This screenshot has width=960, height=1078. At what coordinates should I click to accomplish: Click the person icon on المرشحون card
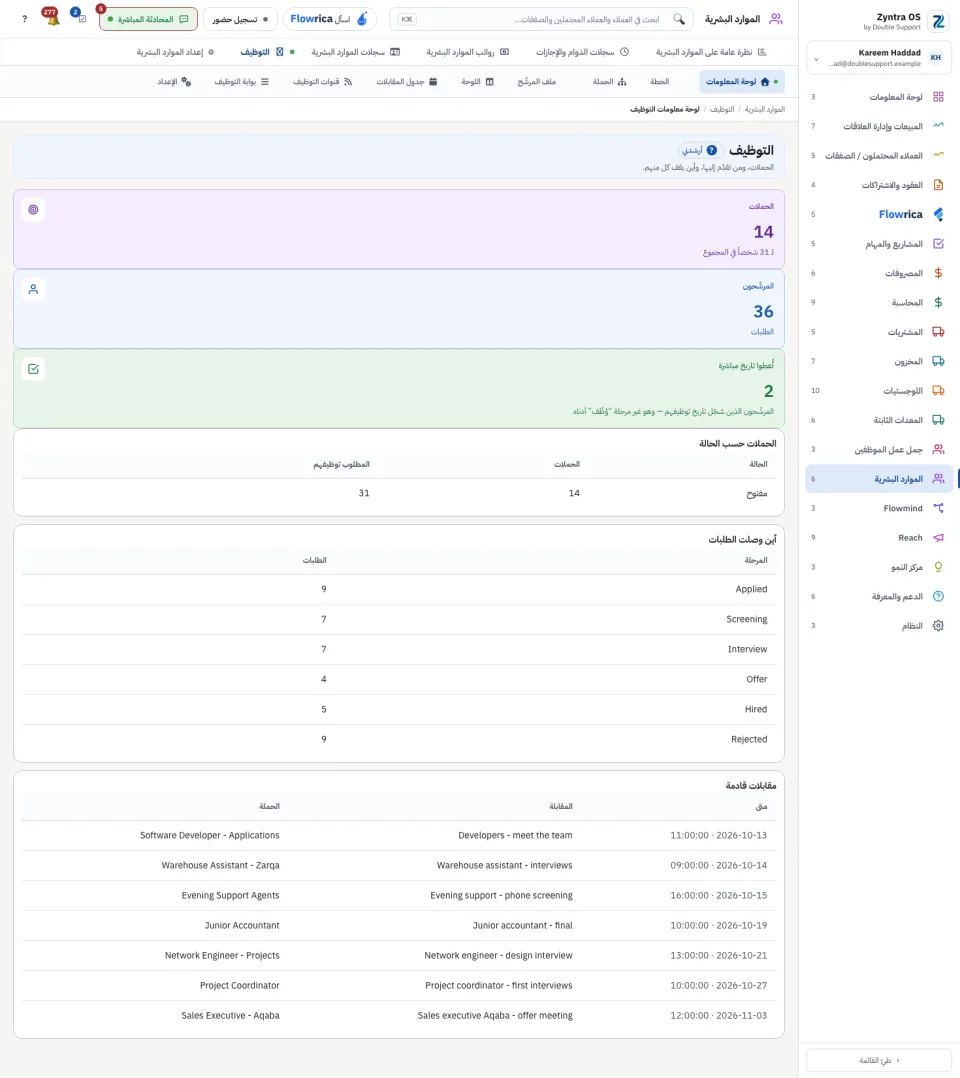(33, 289)
